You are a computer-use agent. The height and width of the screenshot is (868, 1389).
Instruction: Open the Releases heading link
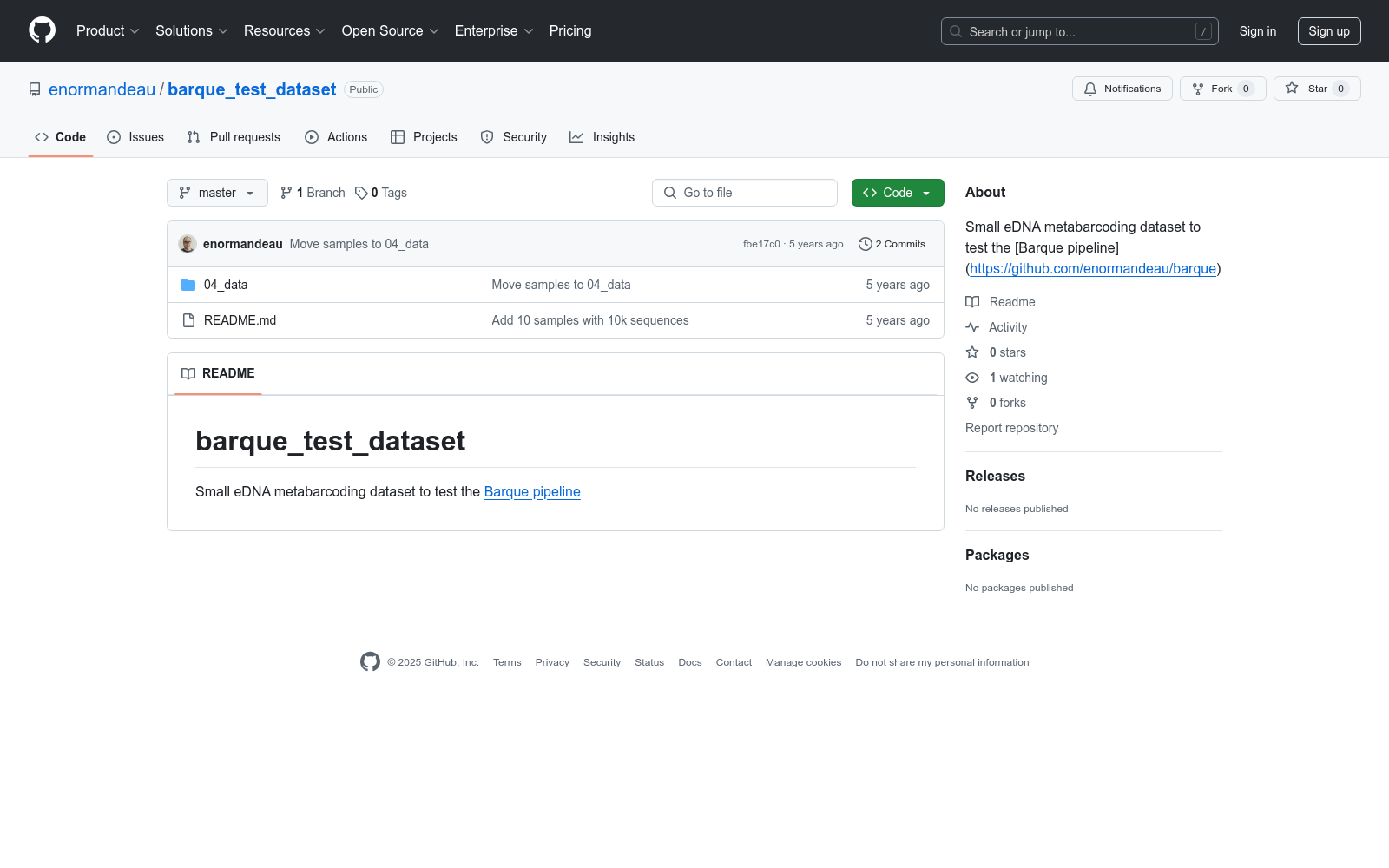995,476
